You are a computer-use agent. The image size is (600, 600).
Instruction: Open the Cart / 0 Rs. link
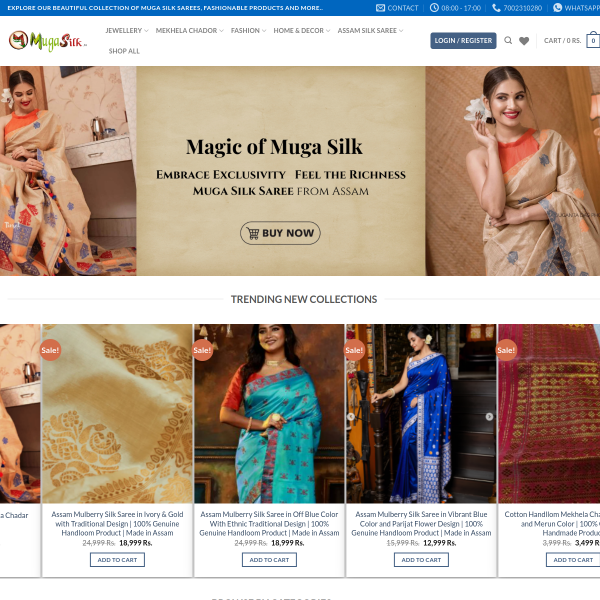point(562,41)
